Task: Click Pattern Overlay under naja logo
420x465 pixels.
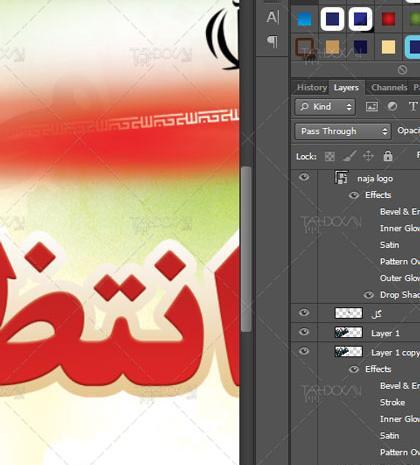Action: (400, 262)
